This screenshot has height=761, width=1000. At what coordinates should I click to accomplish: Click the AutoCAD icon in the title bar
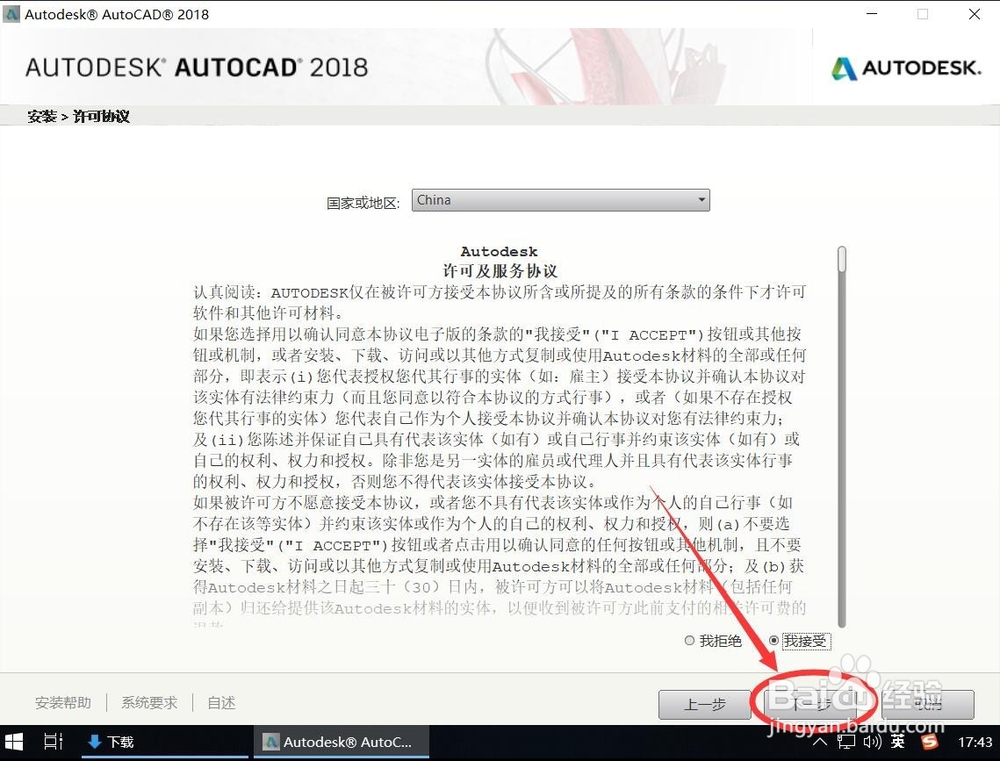click(12, 14)
